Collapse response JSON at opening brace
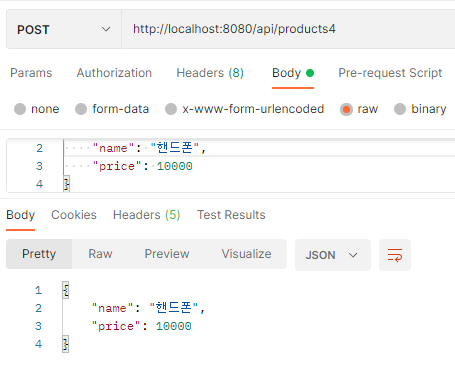455x365 pixels. click(66, 290)
